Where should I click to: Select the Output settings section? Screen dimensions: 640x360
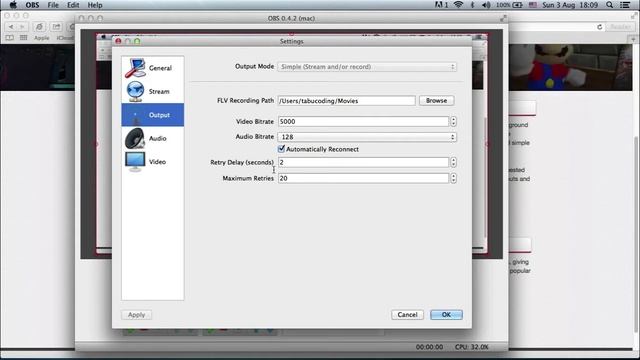(x=153, y=115)
